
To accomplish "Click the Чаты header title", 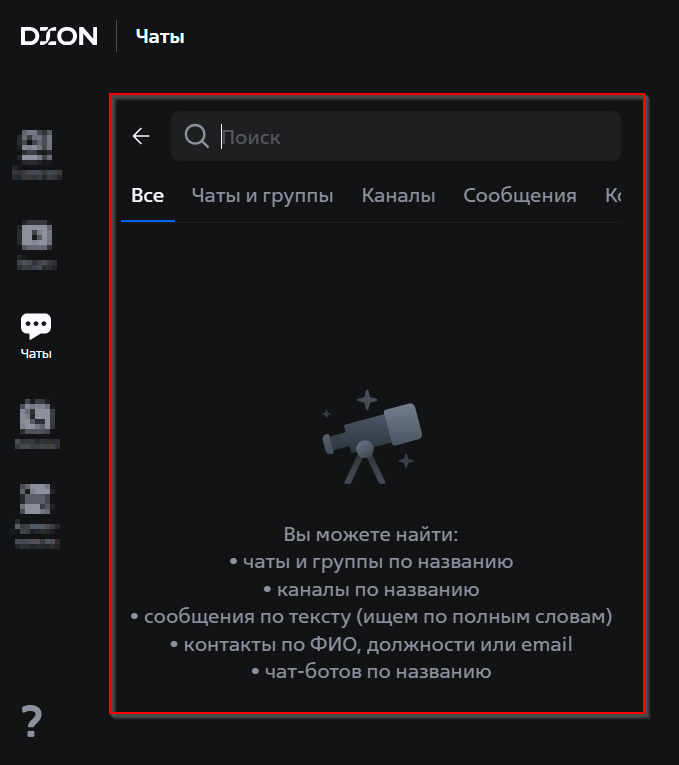I will 160,37.
